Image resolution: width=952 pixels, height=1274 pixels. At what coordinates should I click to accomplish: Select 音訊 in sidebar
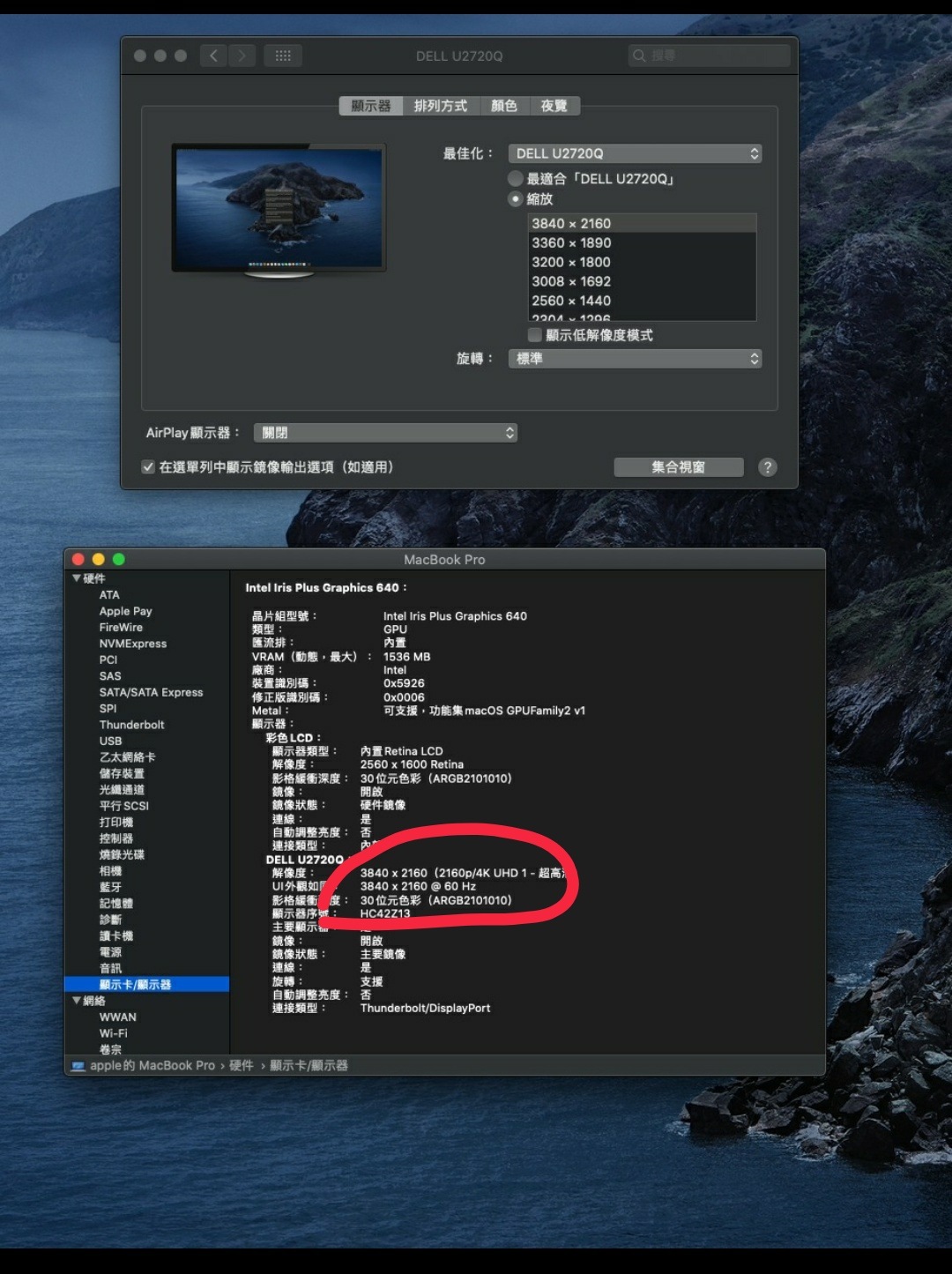click(x=110, y=968)
